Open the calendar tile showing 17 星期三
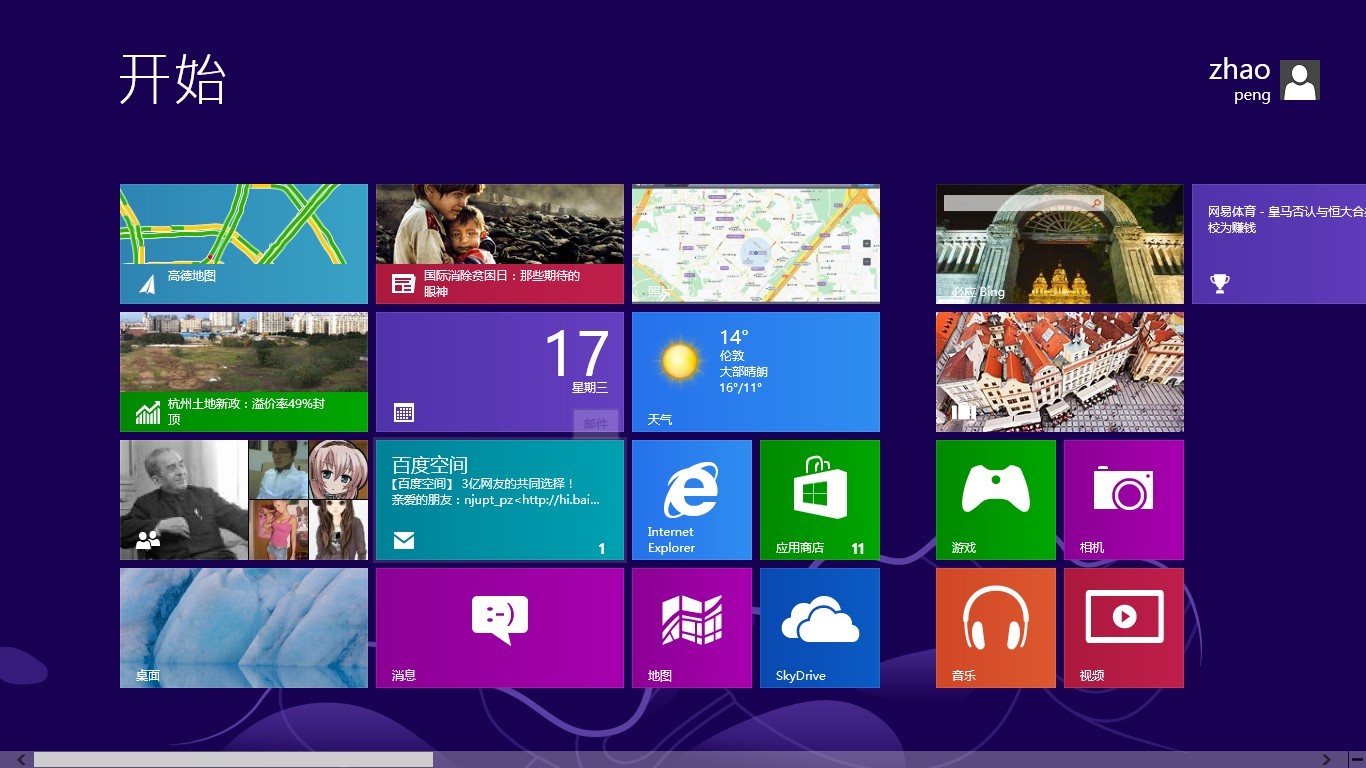The image size is (1366, 768). coord(499,371)
